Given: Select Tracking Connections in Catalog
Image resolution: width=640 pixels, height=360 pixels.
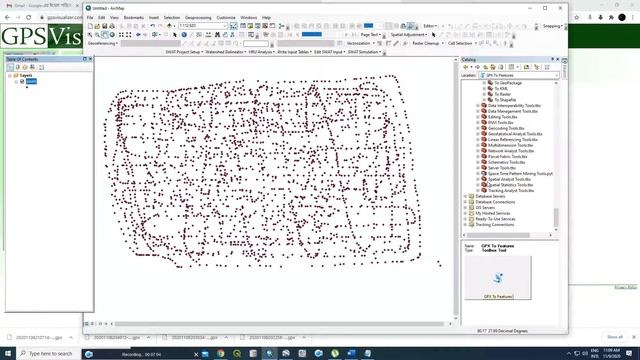Looking at the screenshot, I should tap(495, 225).
